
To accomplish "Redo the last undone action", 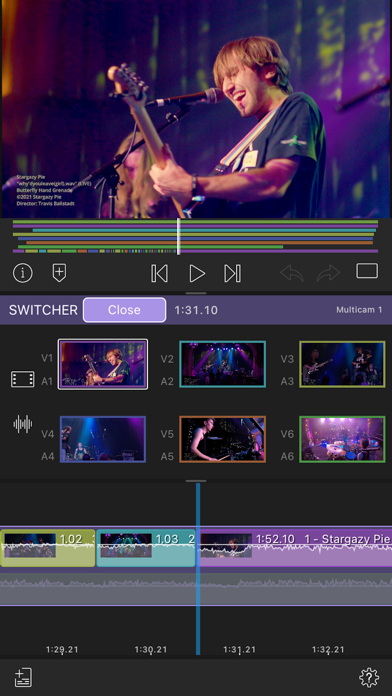I will coord(329,273).
